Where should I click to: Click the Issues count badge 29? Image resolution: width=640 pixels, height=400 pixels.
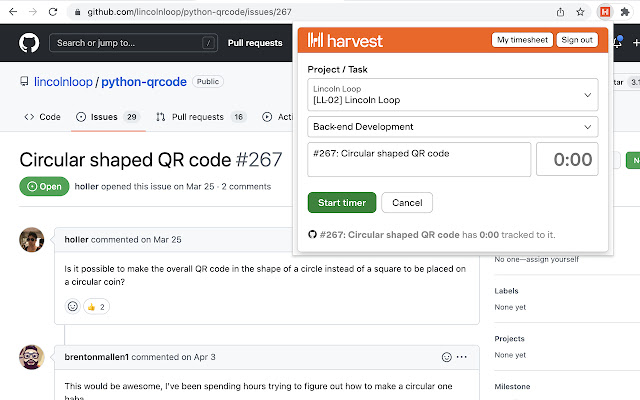(131, 117)
